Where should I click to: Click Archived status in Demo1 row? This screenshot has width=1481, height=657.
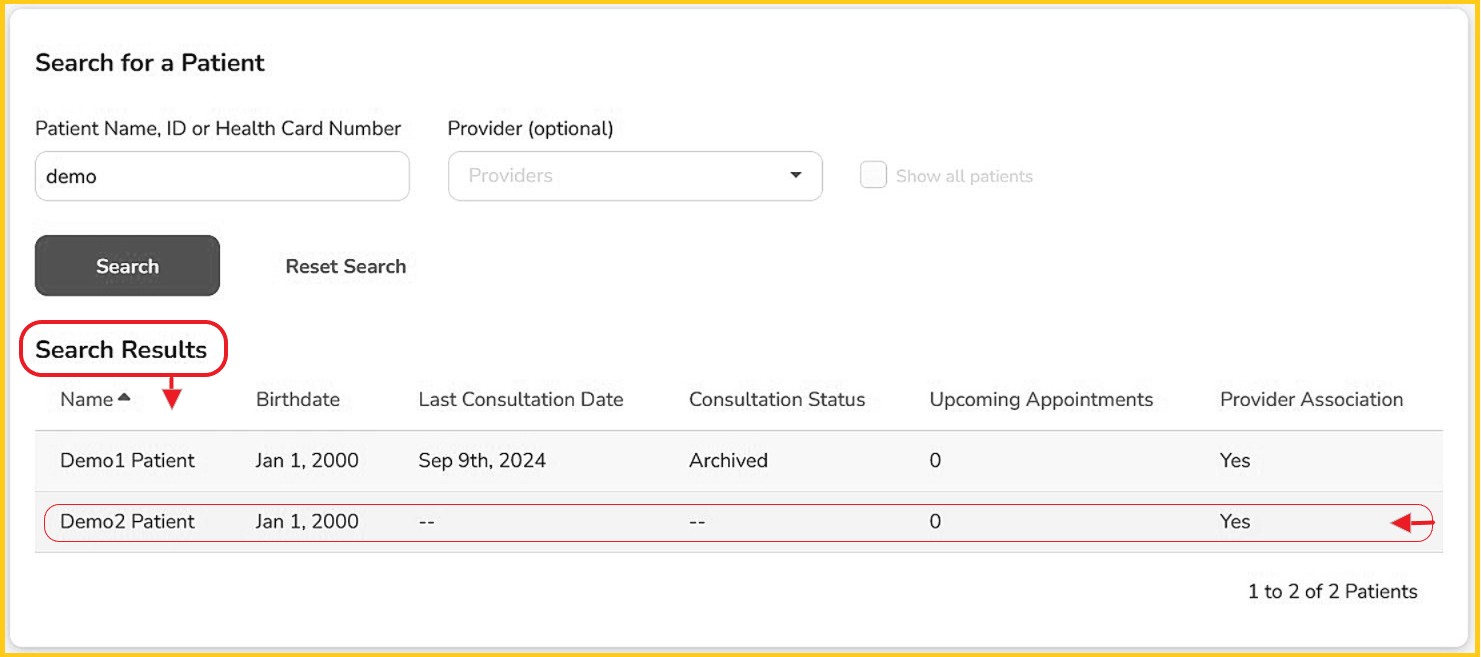(728, 461)
